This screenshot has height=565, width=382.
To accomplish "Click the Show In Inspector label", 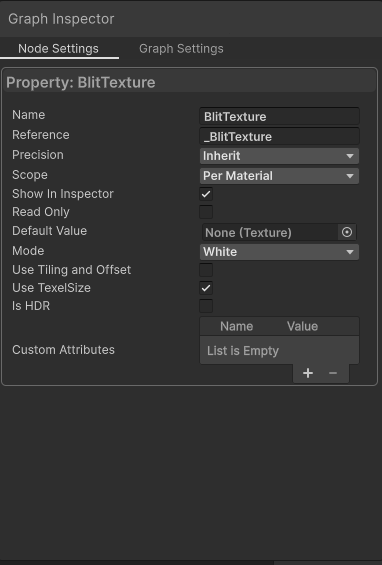I will pyautogui.click(x=63, y=194).
